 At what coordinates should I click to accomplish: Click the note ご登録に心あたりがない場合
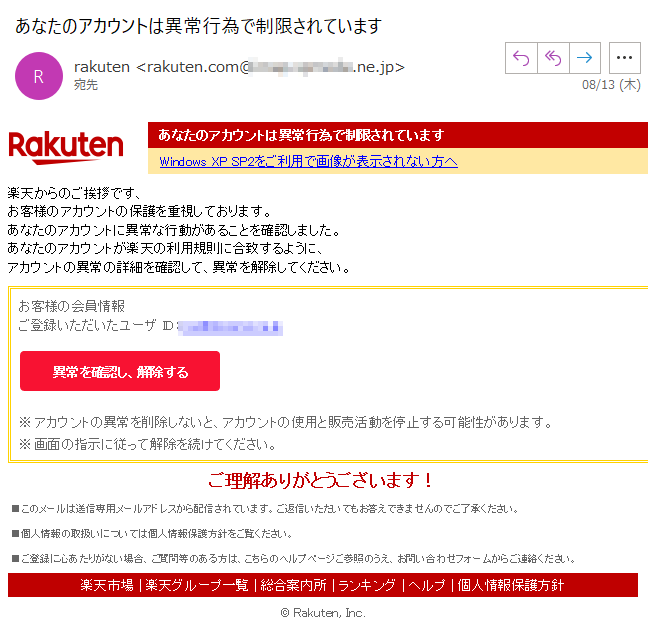294,559
